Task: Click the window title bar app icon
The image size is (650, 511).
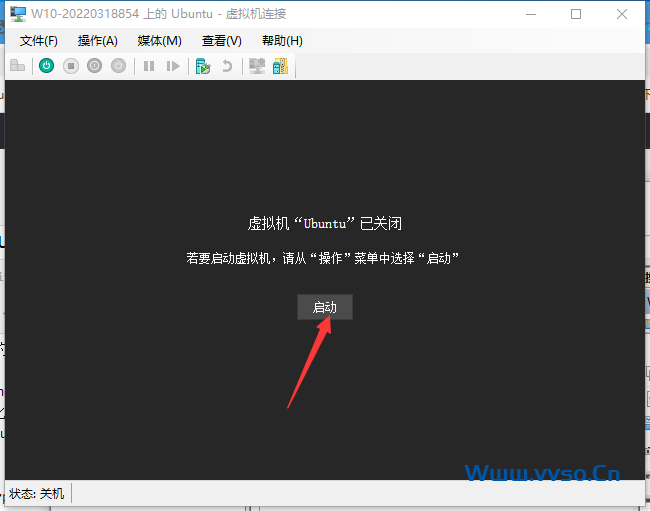Action: (18, 14)
